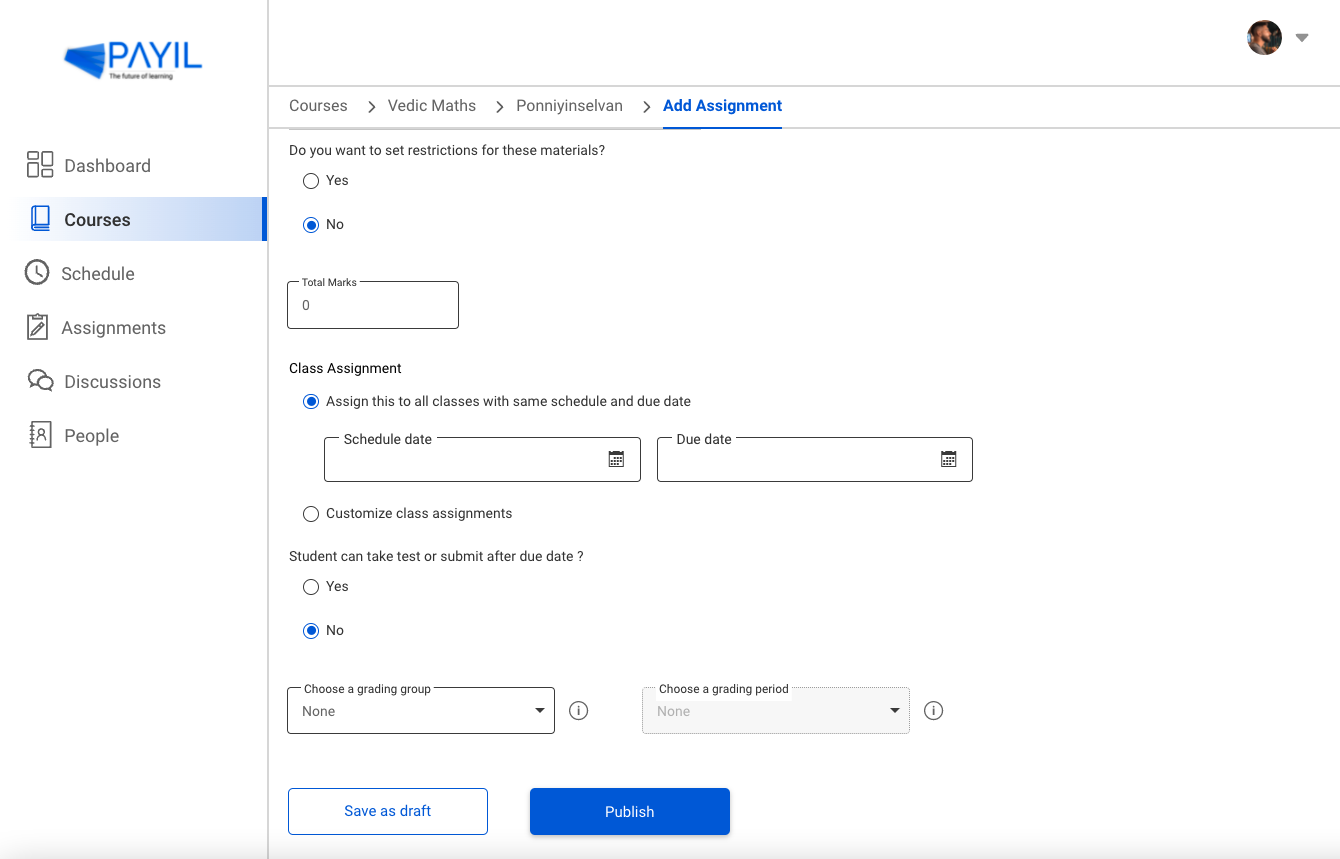This screenshot has width=1340, height=859.
Task: Click the Discussions chat bubbles icon
Action: [x=40, y=381]
